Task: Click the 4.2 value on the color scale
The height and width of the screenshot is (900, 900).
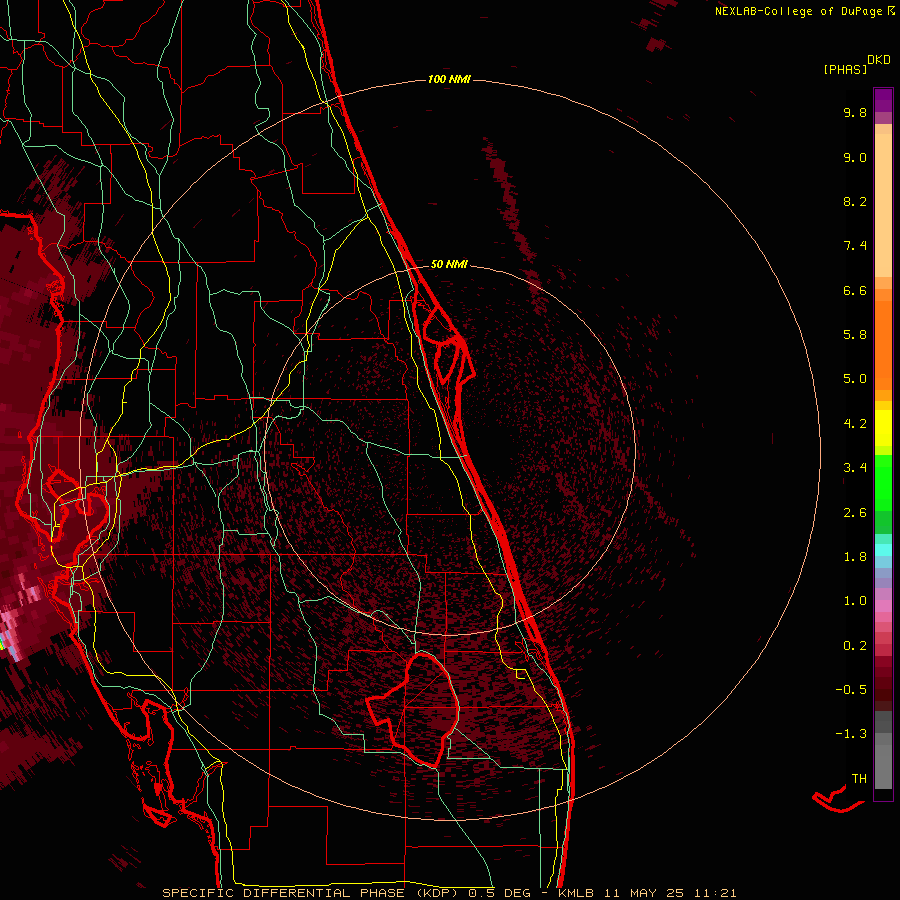Action: point(855,424)
